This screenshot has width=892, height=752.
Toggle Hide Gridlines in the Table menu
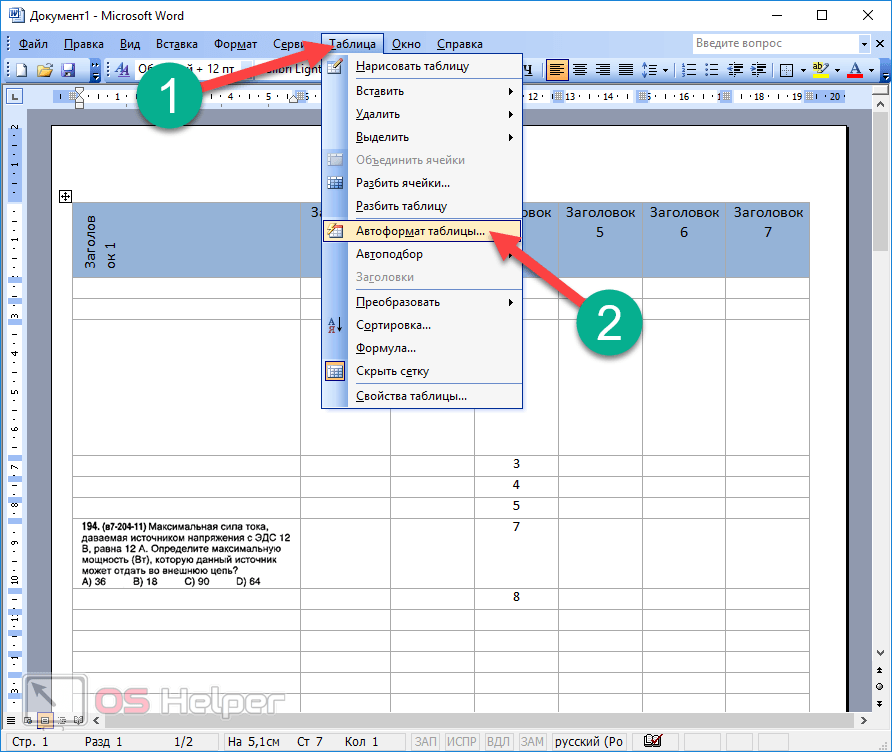pos(392,371)
